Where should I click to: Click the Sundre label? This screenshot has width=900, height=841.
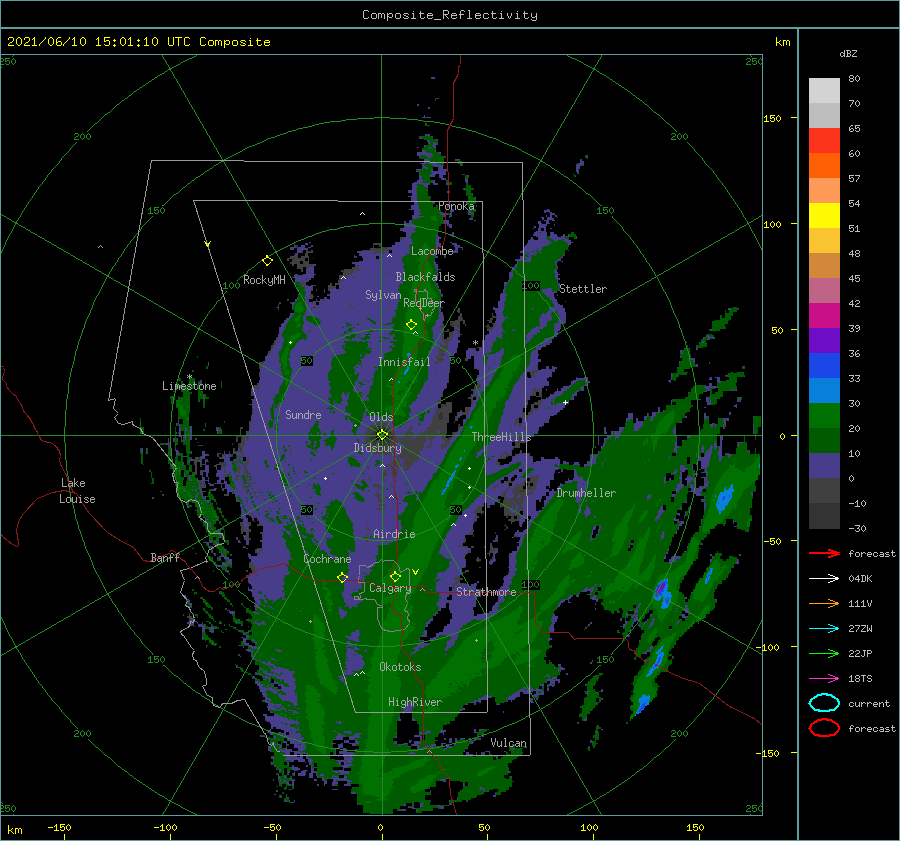(x=303, y=414)
